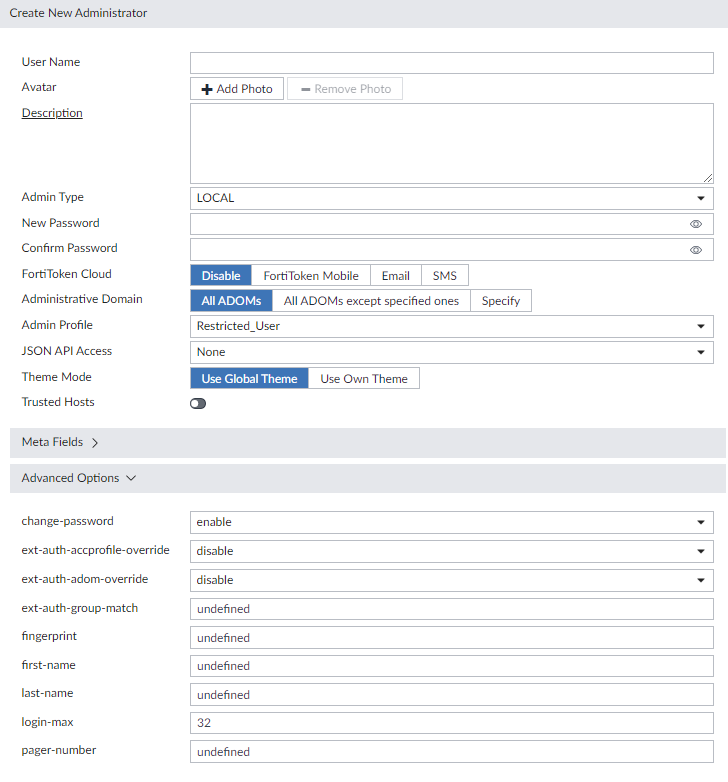
Task: Click the User Name input field
Action: click(x=451, y=63)
